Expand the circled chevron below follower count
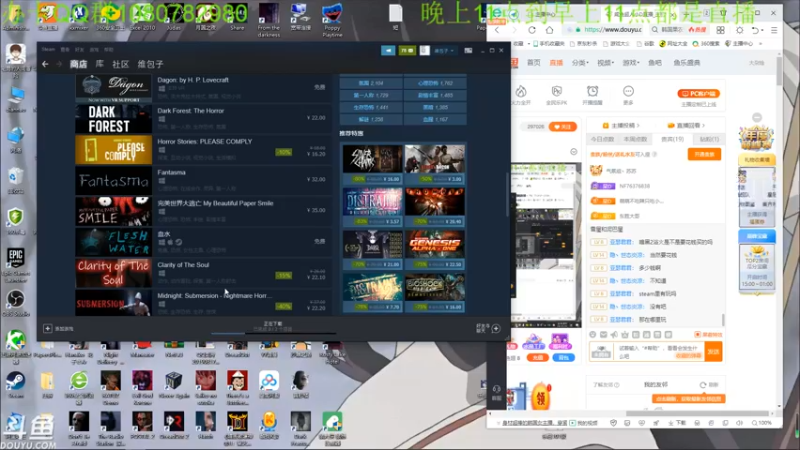Viewport: 800px width, 450px height. 573,152
